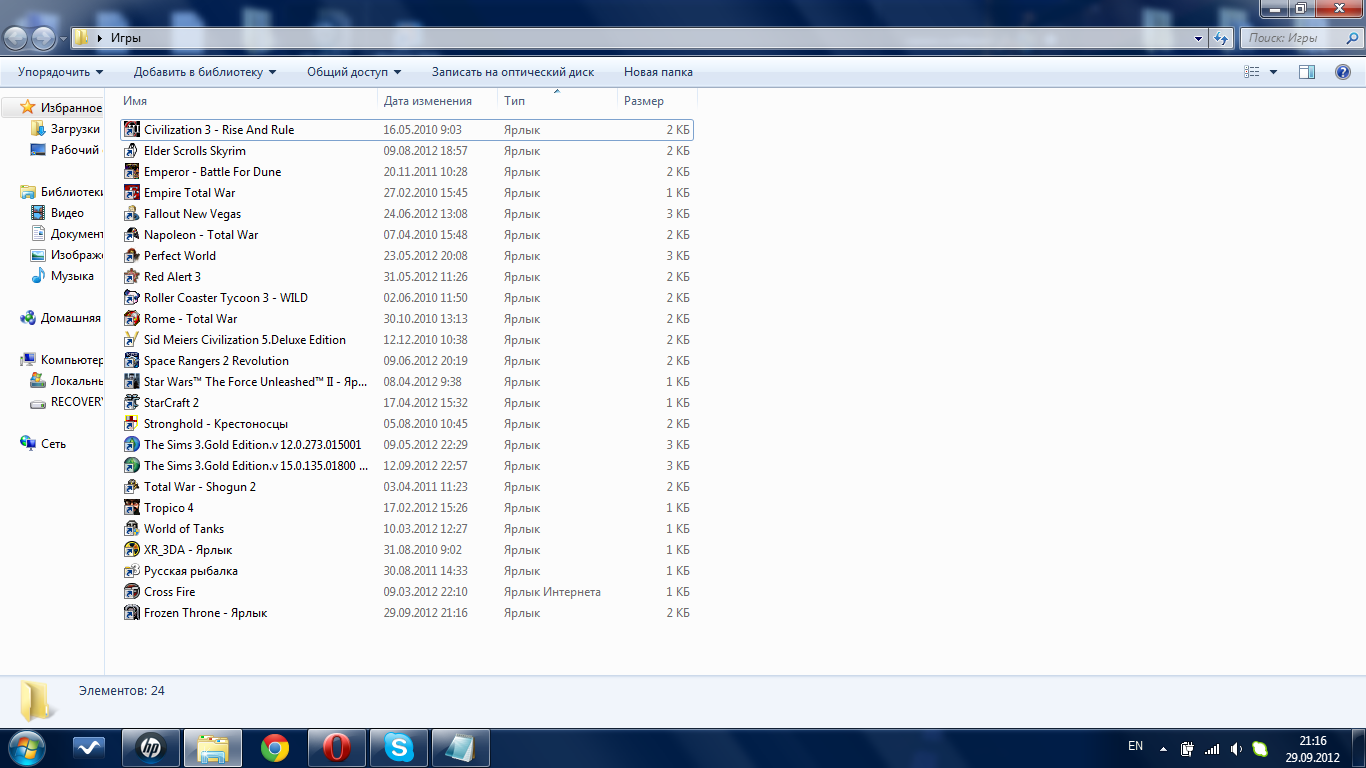Sort by Дата изменения column header
This screenshot has width=1366, height=768.
point(438,101)
